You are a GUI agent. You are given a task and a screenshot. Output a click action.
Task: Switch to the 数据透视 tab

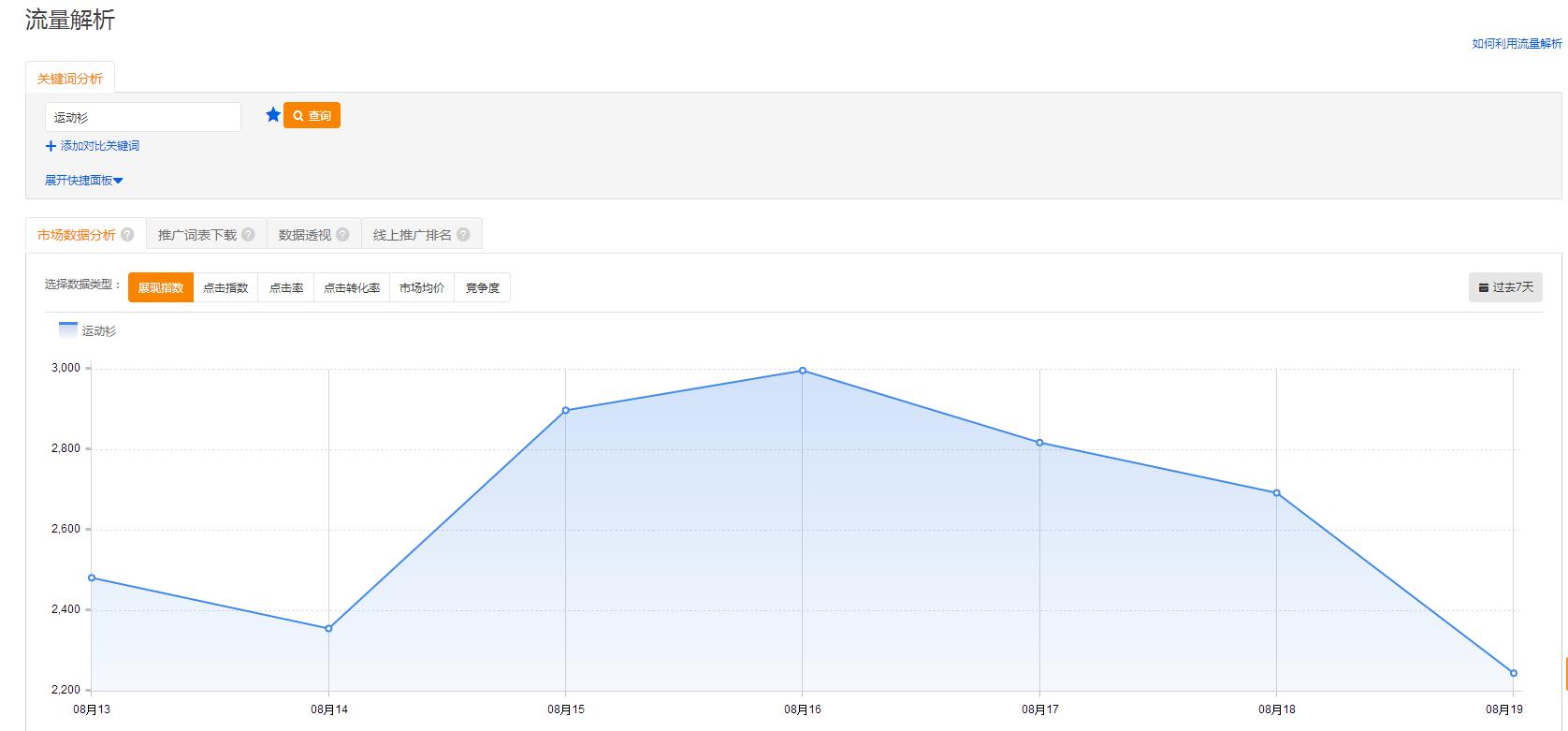coord(305,235)
